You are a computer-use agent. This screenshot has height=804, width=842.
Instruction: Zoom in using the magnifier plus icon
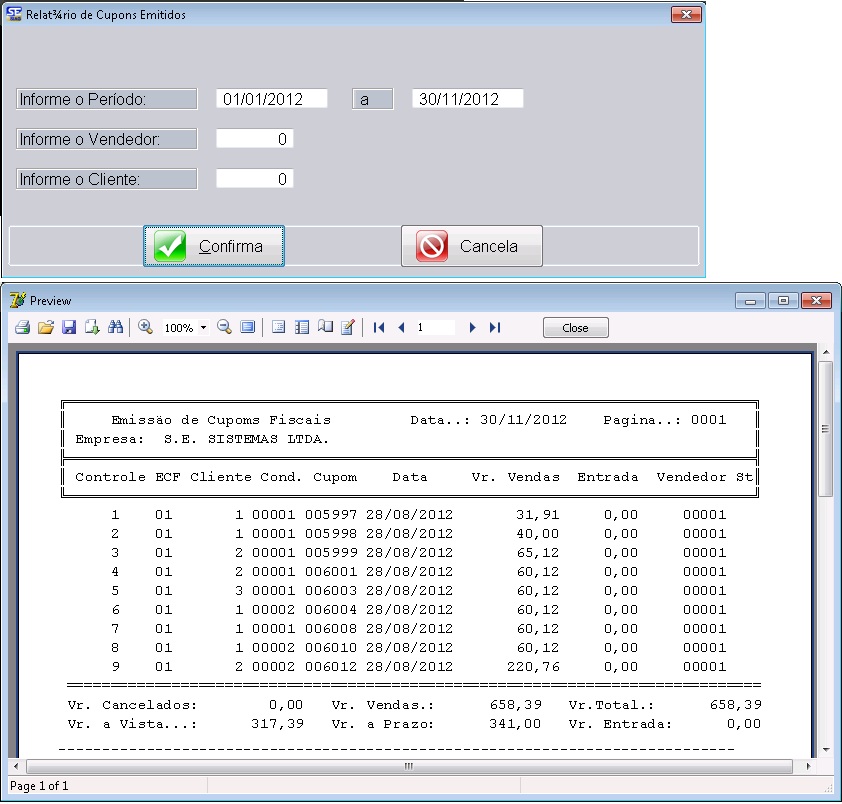pyautogui.click(x=145, y=327)
